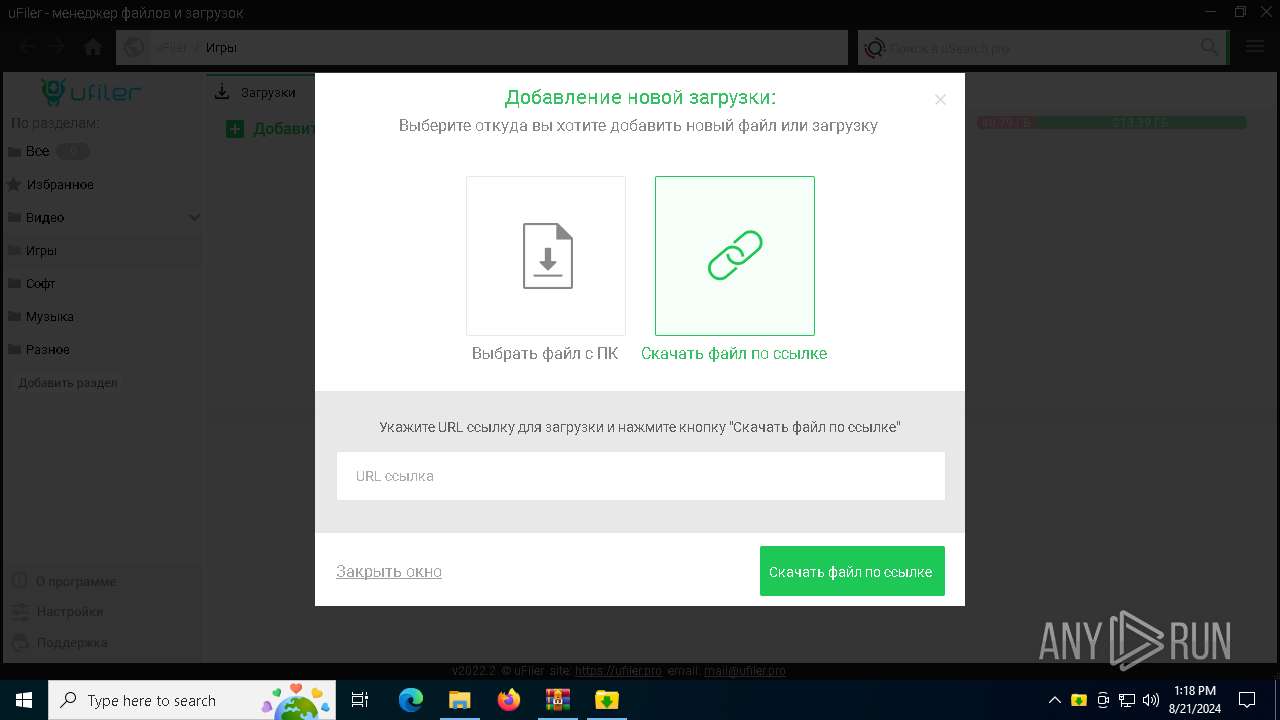Click the disk space usage bar
1280x720 pixels.
(x=1112, y=123)
